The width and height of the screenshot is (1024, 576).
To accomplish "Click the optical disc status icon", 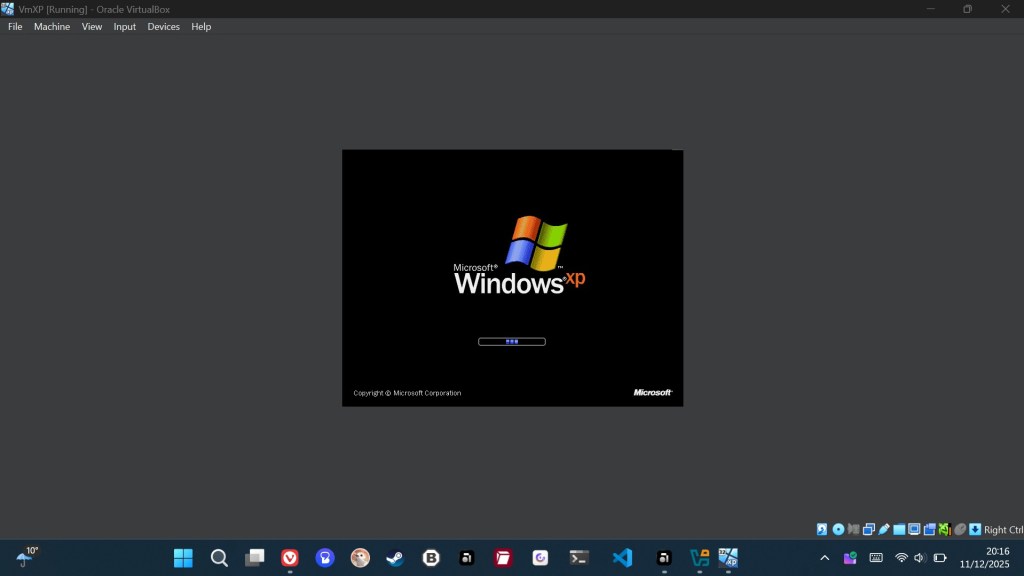I will point(838,530).
